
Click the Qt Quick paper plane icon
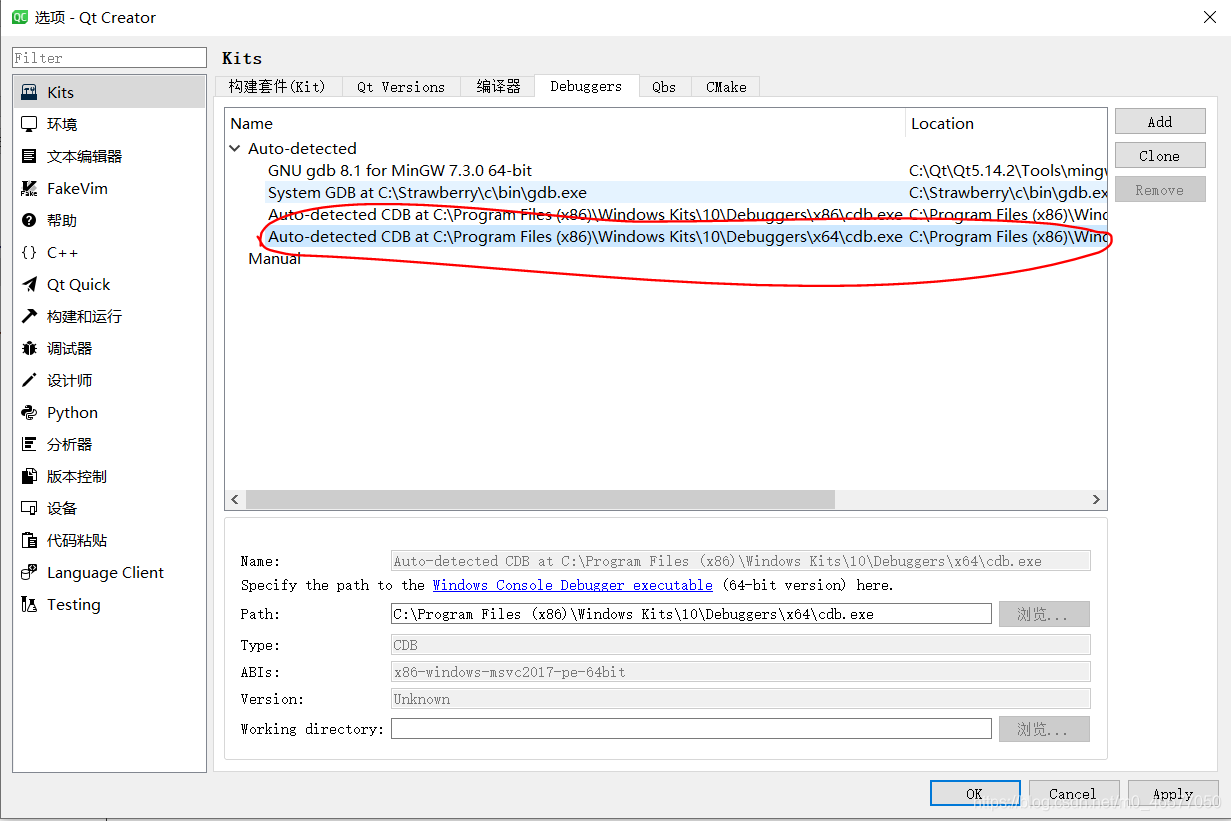(29, 284)
